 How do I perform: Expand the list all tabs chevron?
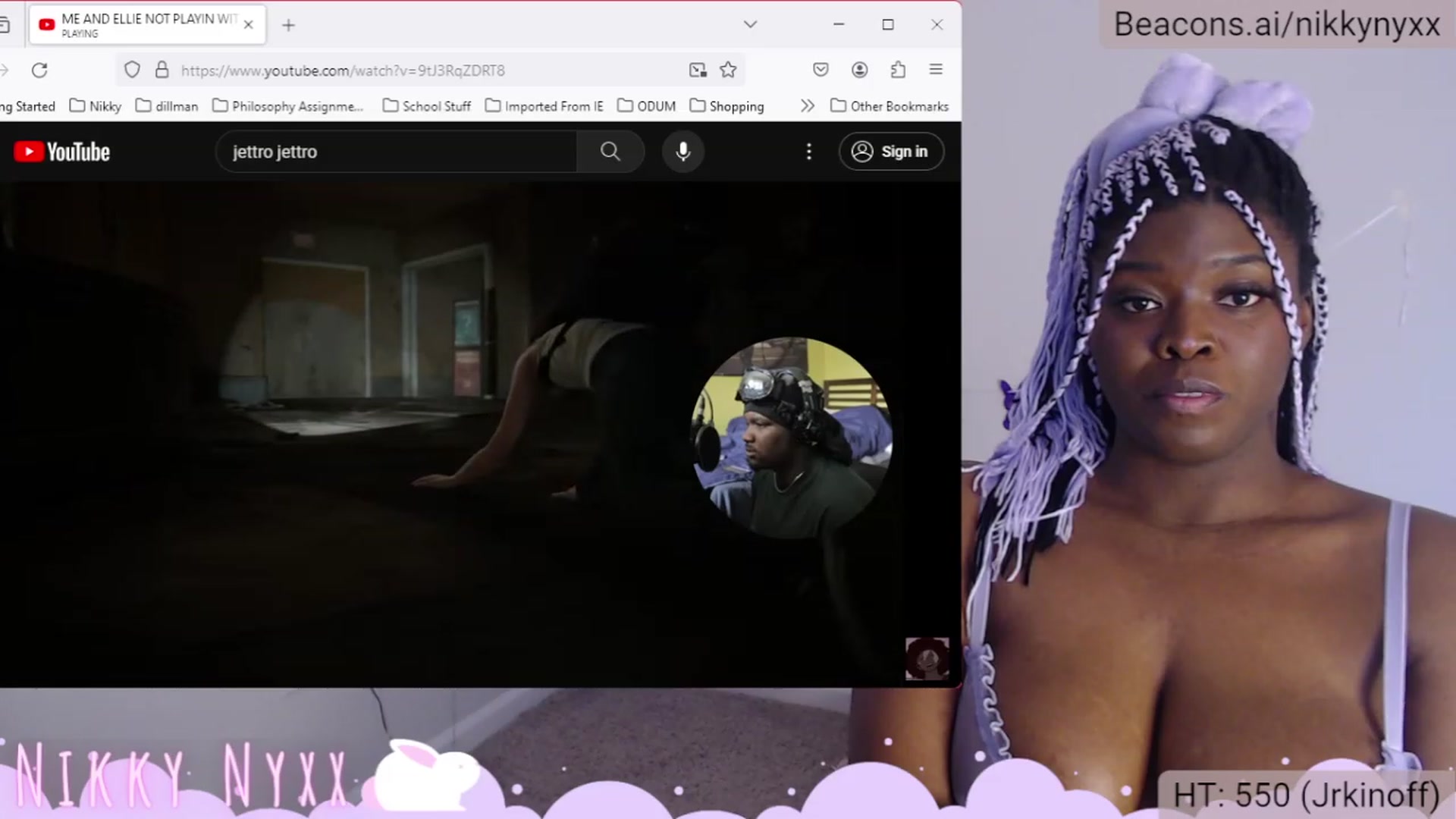tap(750, 24)
